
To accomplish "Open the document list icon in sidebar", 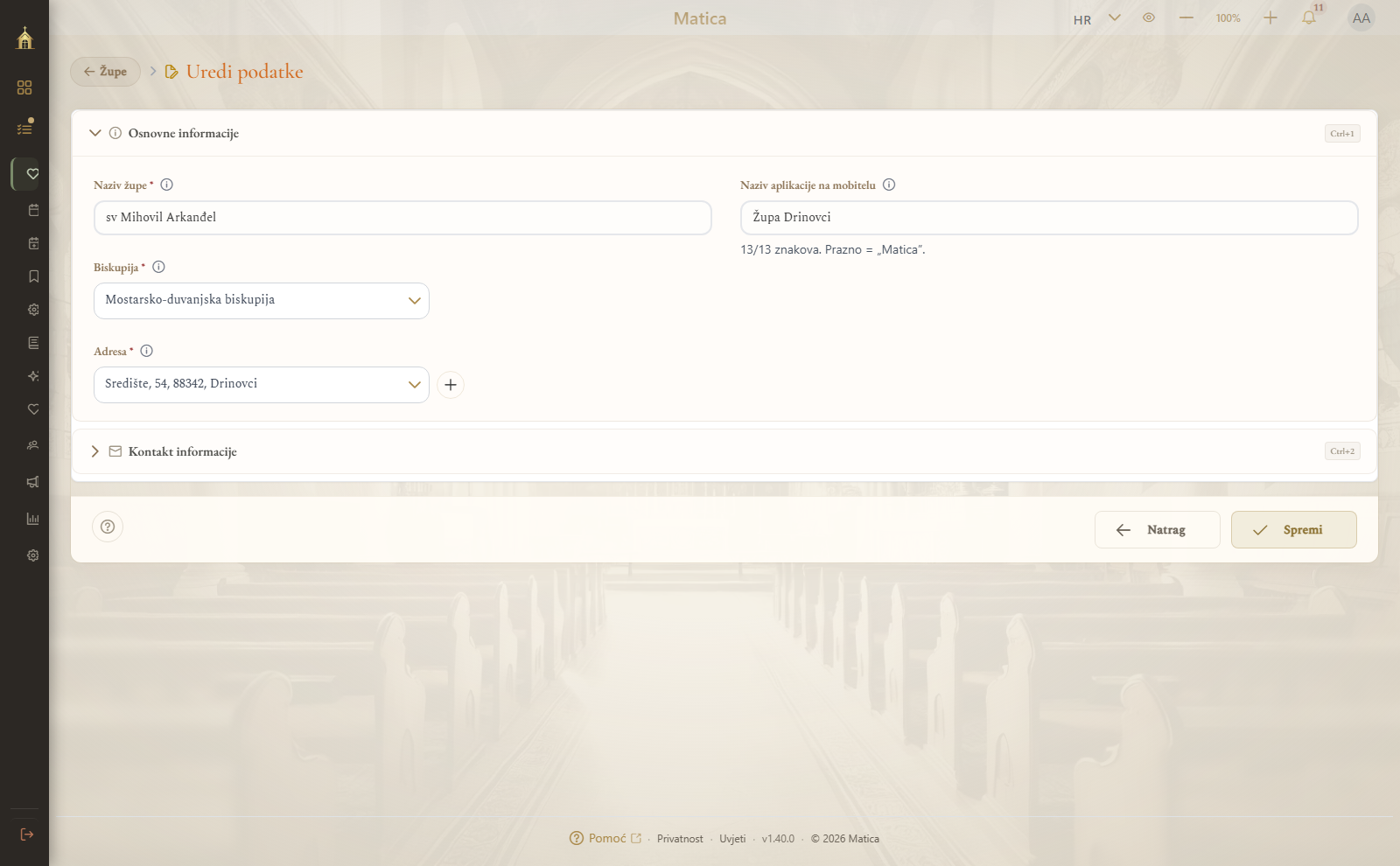I will [x=33, y=343].
